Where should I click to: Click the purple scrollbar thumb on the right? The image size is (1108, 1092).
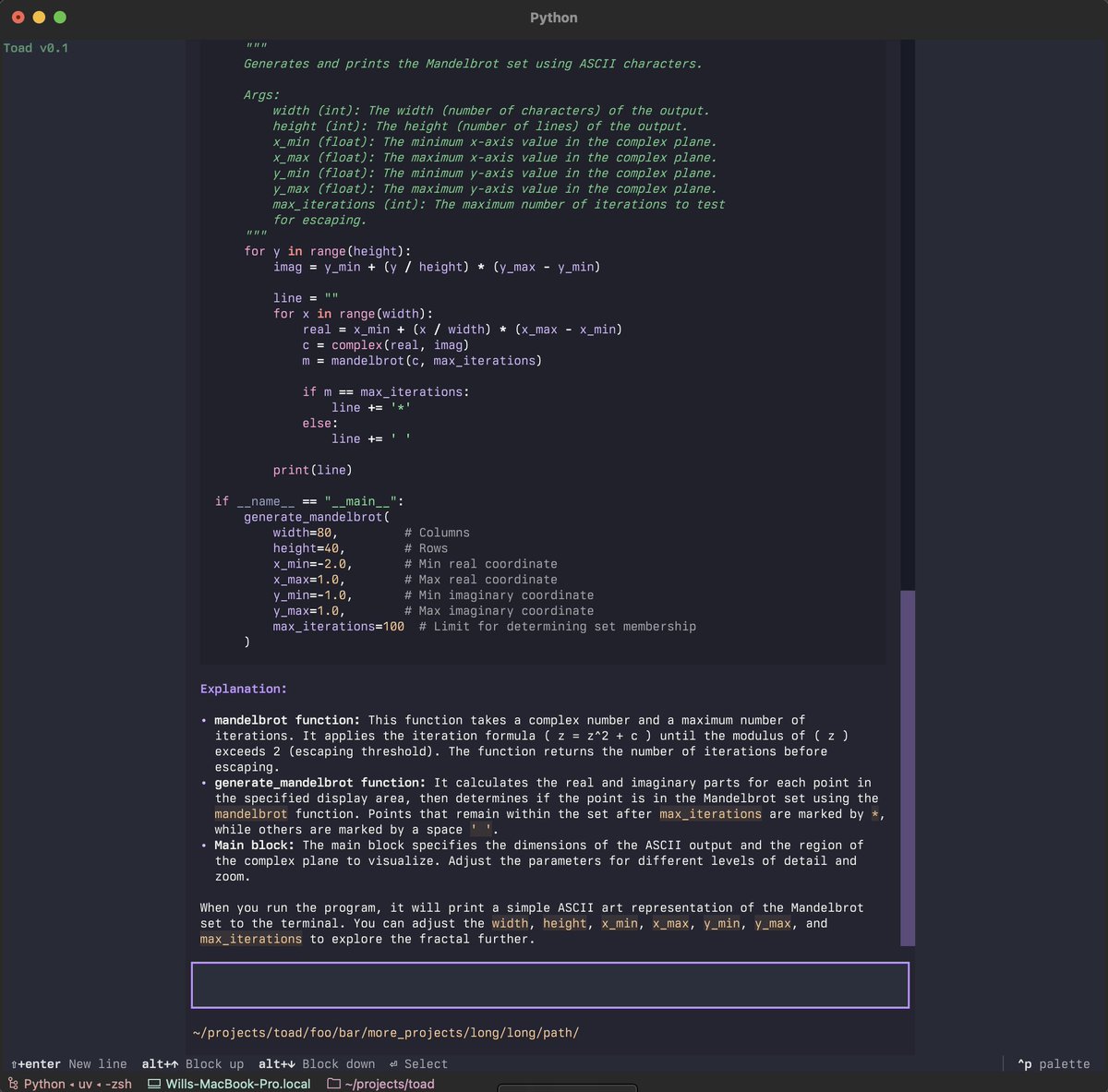coord(909,766)
